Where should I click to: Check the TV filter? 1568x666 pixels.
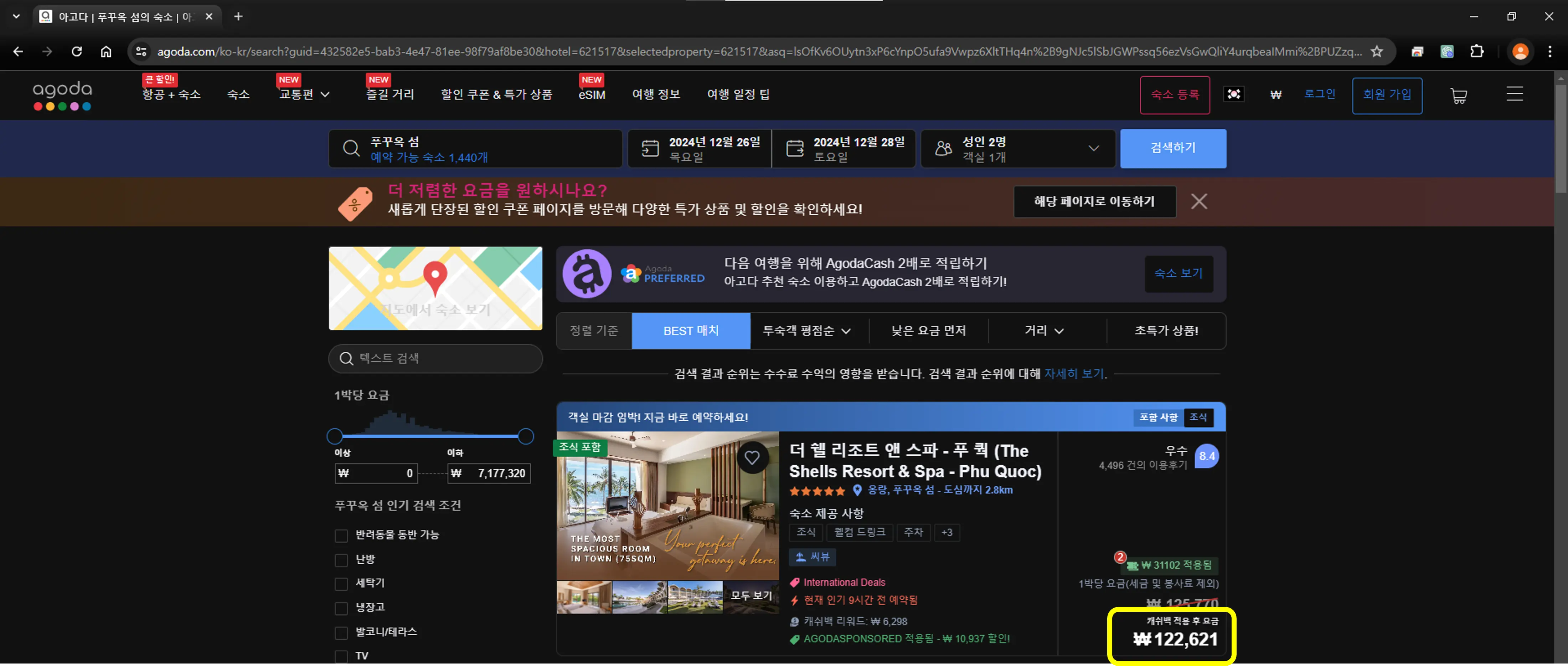[x=341, y=657]
